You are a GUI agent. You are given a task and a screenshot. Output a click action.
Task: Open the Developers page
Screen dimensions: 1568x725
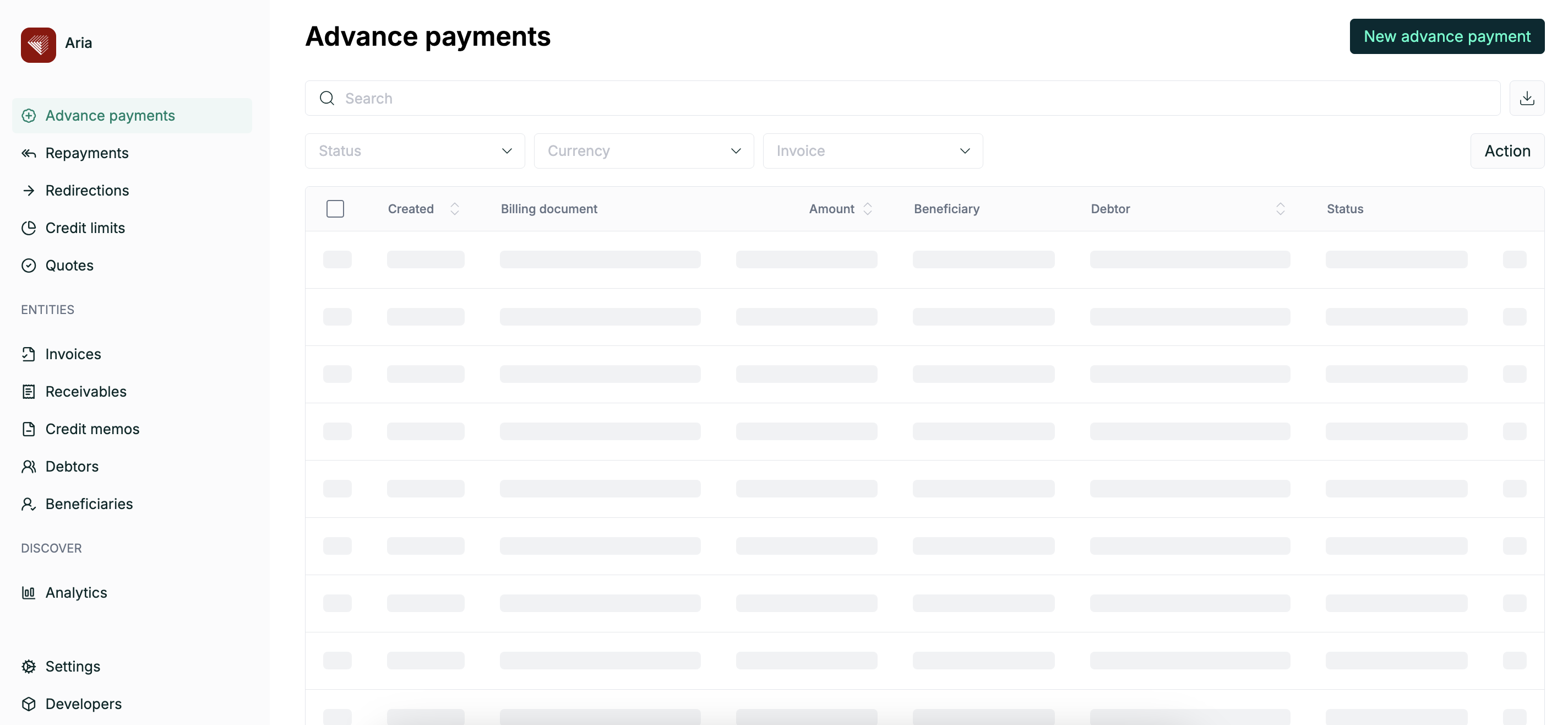[x=132, y=704]
